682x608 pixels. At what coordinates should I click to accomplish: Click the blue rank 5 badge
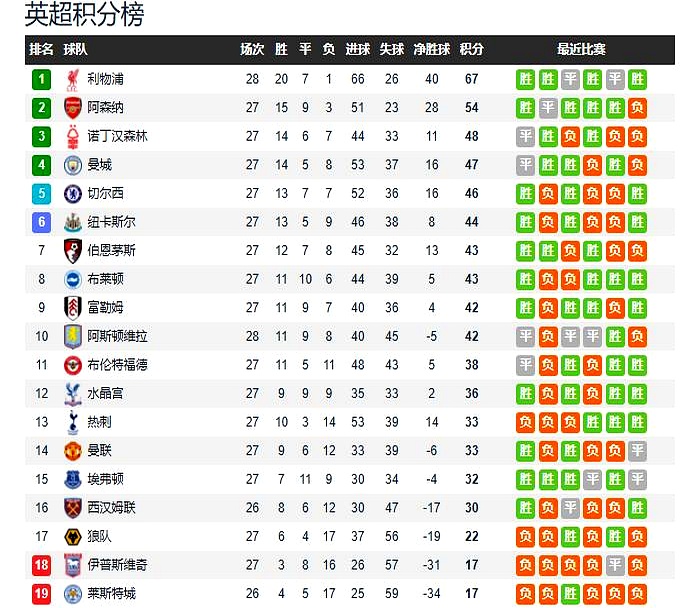[41, 194]
